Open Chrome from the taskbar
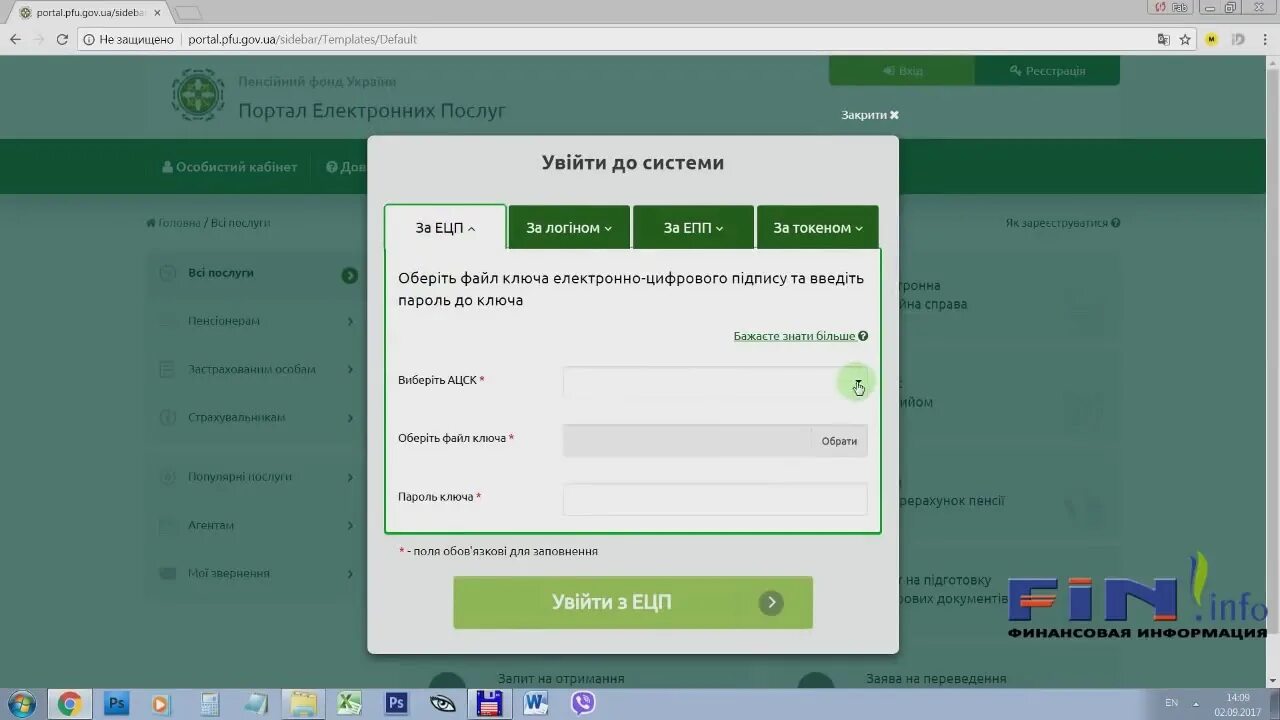1280x720 pixels. (x=69, y=704)
